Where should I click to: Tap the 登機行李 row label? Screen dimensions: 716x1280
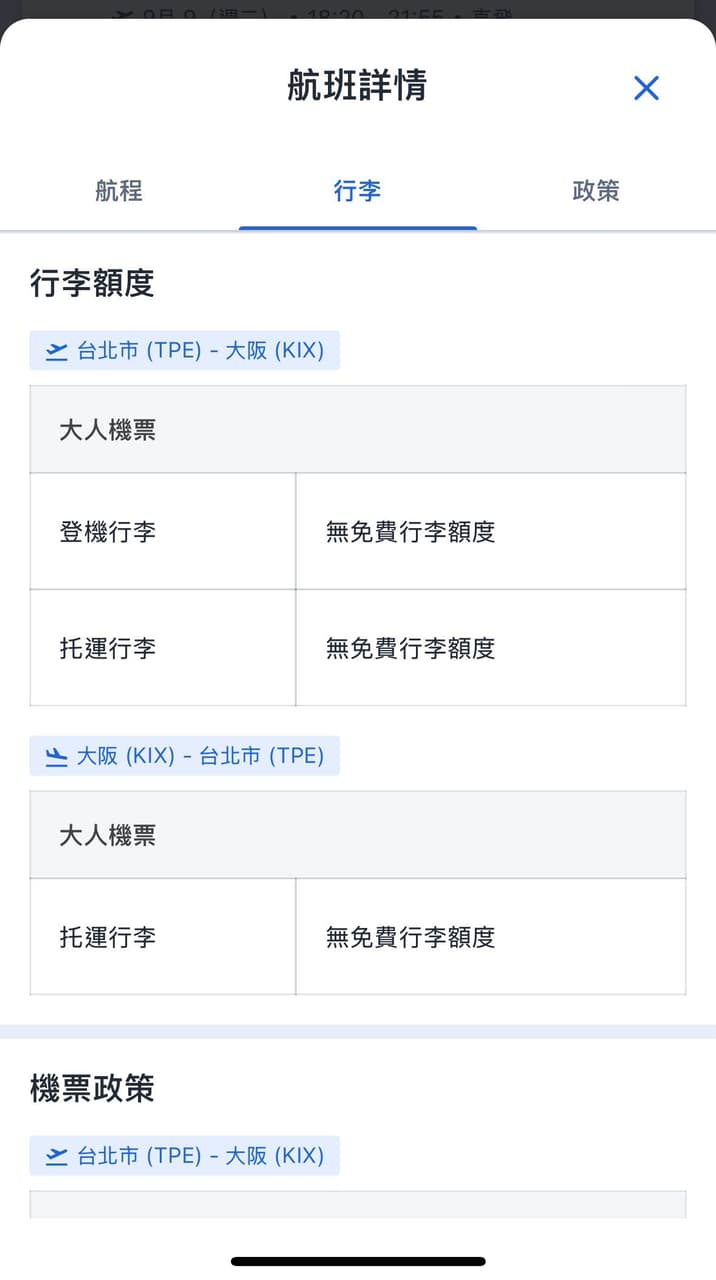108,532
